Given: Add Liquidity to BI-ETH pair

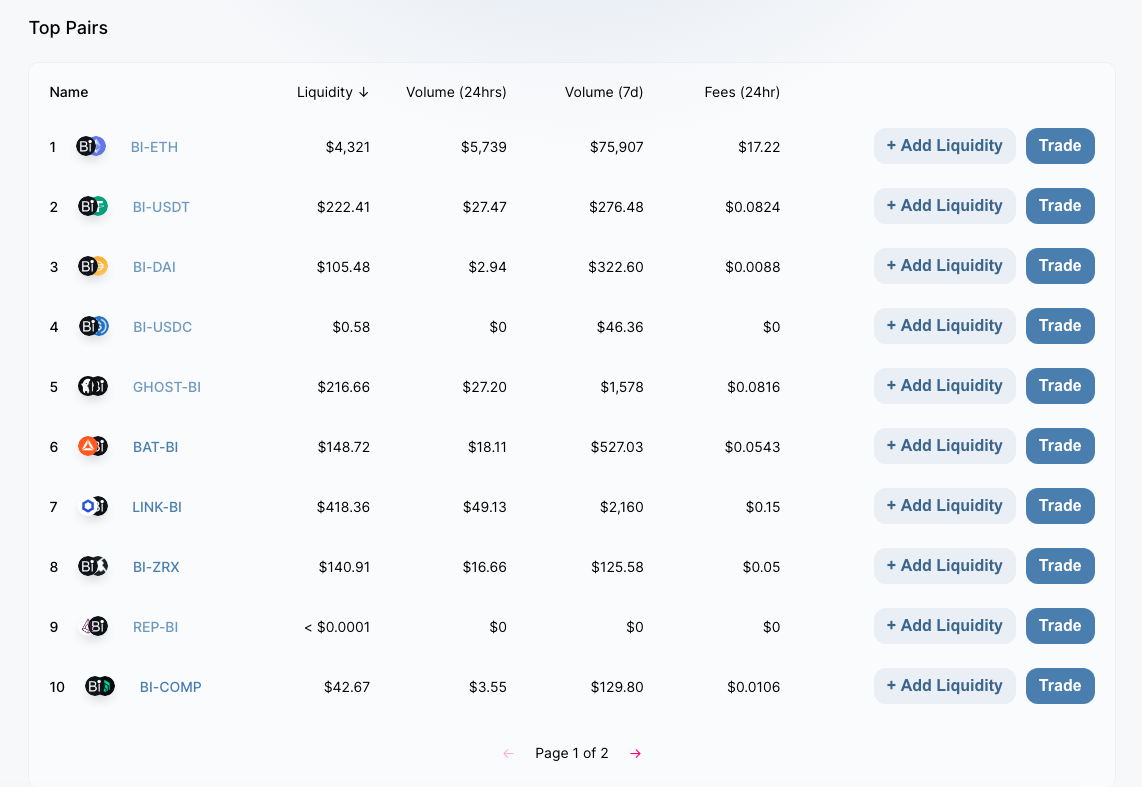Looking at the screenshot, I should (945, 146).
